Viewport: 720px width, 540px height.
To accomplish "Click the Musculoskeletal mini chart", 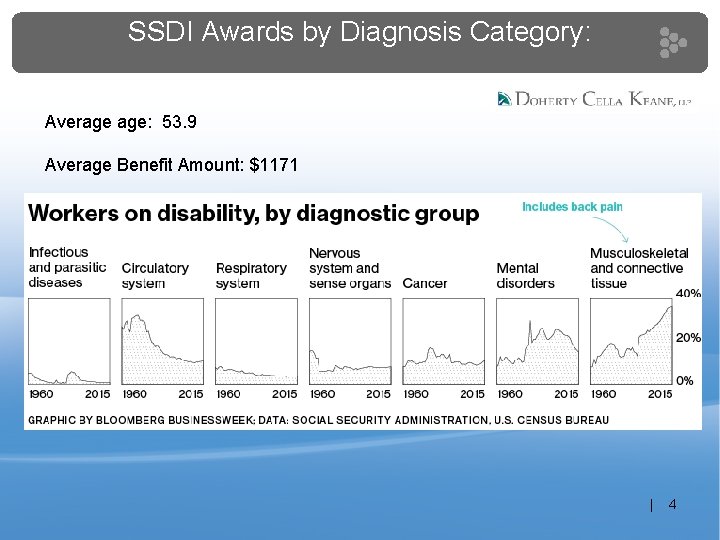I will coord(631,341).
